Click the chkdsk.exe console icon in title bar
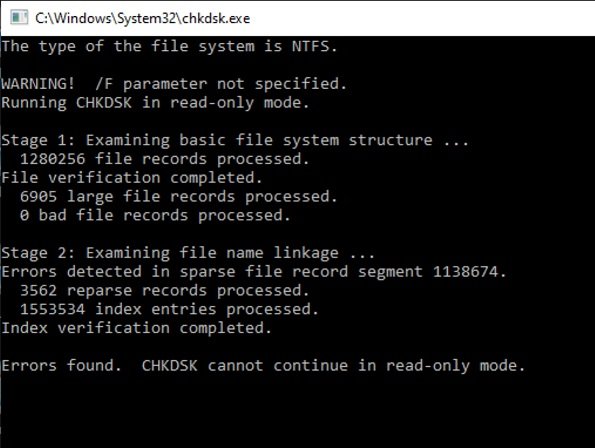This screenshot has height=448, width=595. (x=19, y=18)
